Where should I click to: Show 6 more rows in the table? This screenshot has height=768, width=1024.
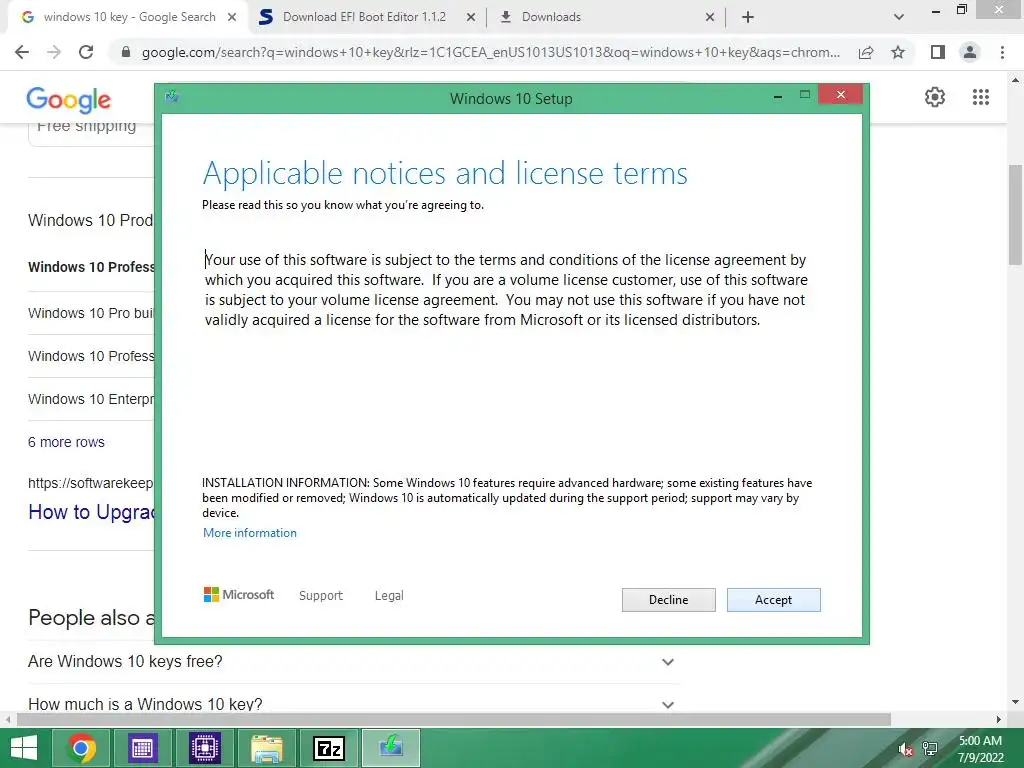coord(66,442)
